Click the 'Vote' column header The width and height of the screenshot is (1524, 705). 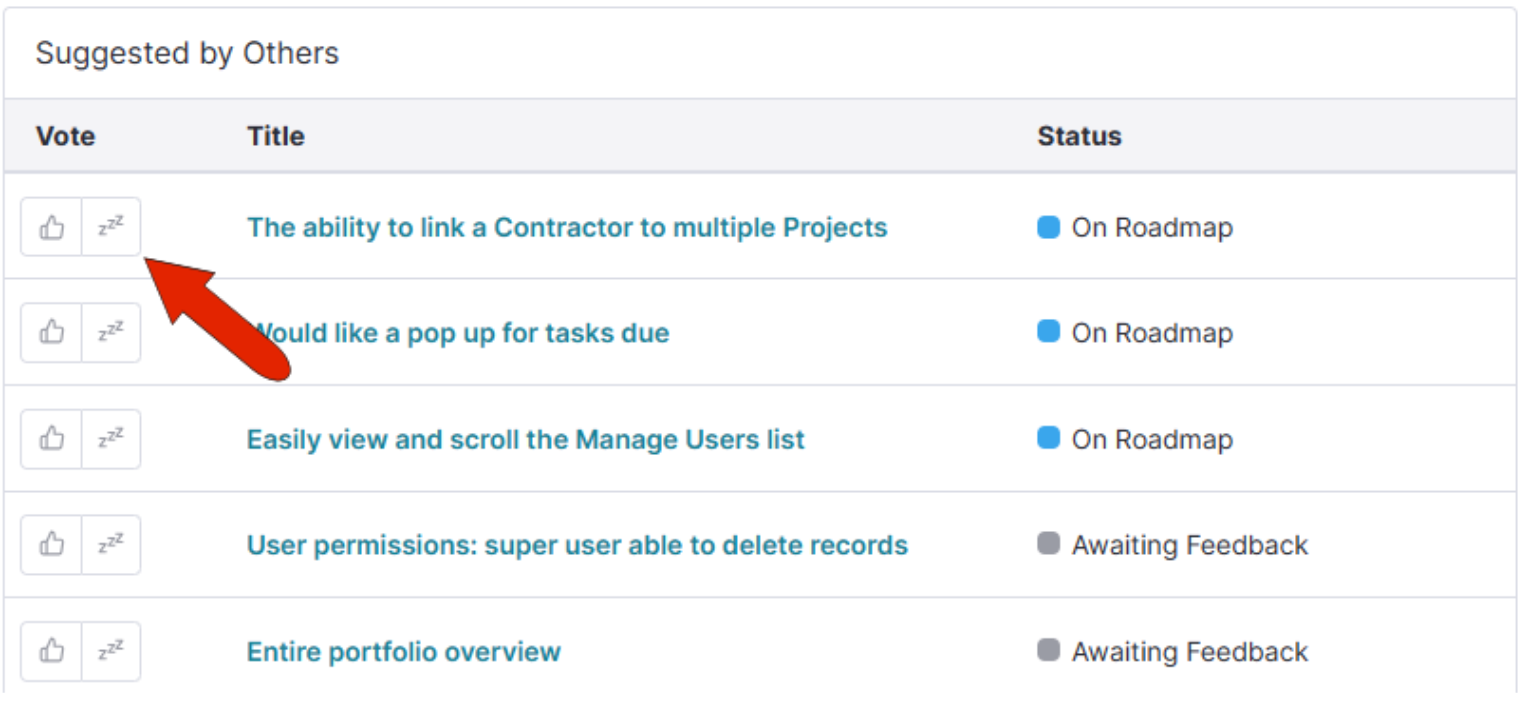(66, 136)
